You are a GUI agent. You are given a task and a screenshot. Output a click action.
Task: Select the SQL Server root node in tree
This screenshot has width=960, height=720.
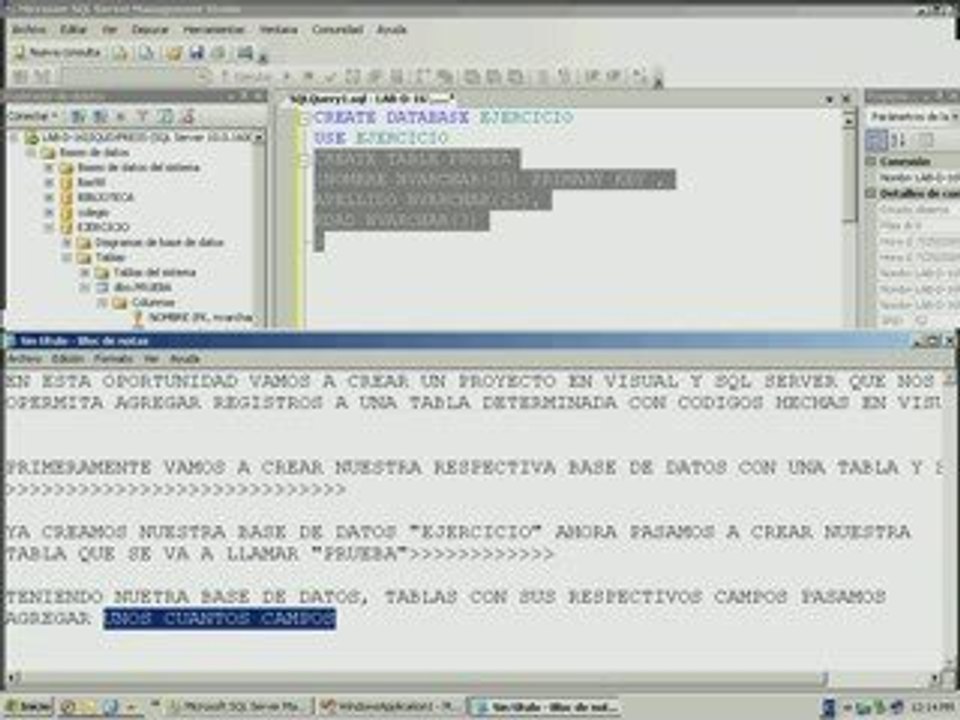pos(146,137)
